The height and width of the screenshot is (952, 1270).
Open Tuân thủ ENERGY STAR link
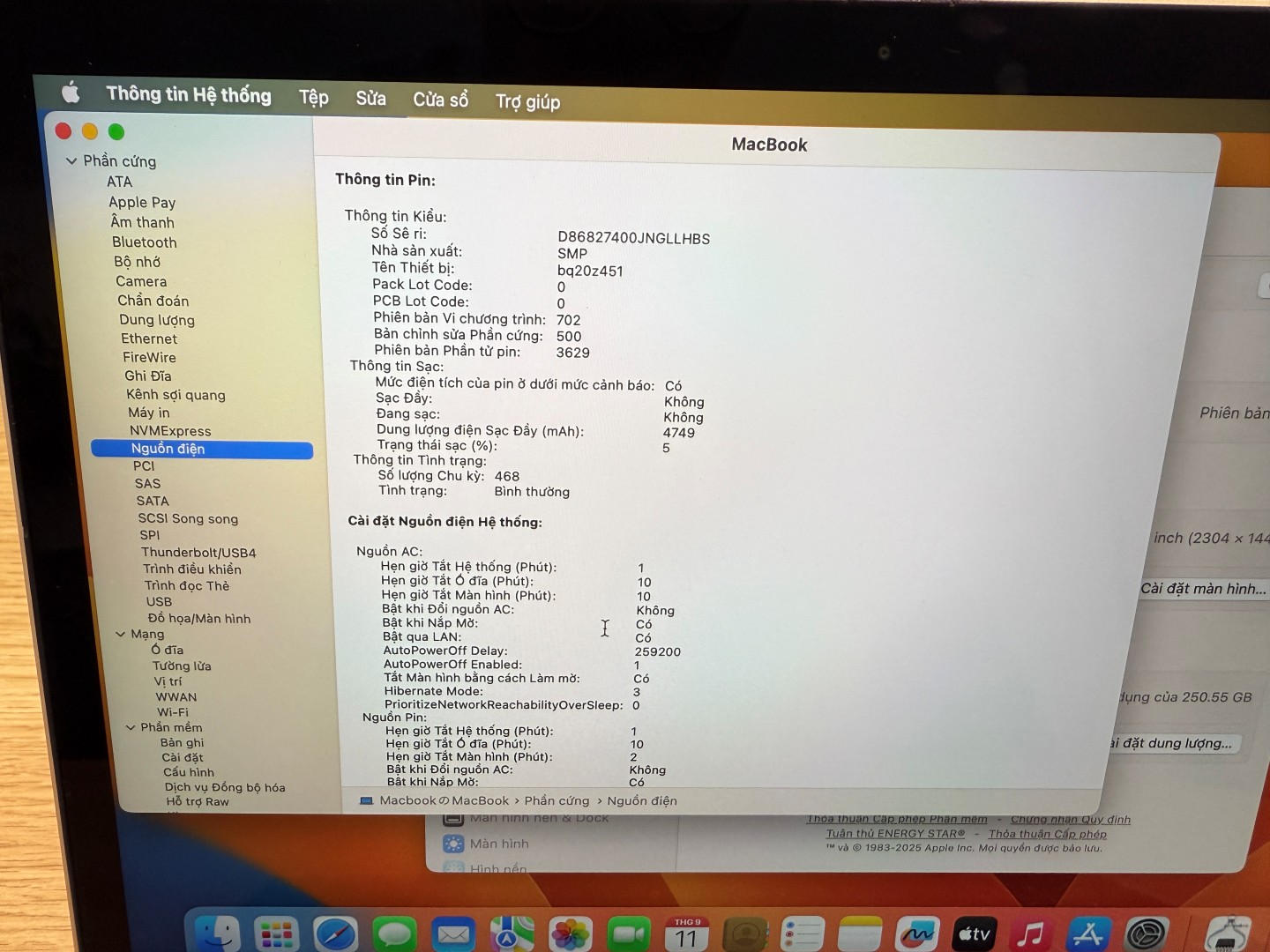[x=895, y=833]
